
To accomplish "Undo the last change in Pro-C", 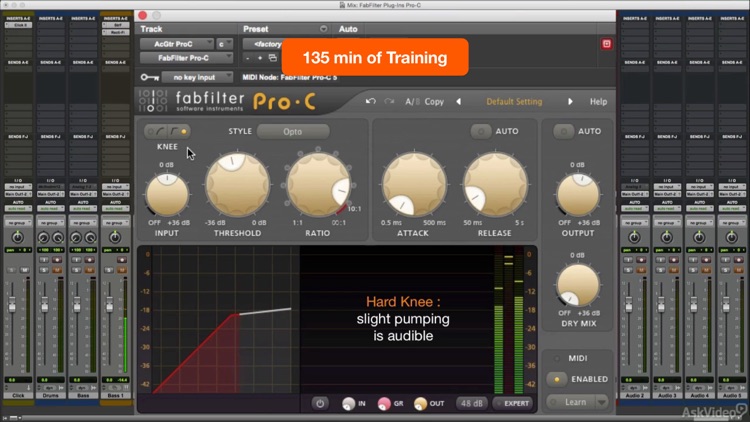I will click(371, 101).
